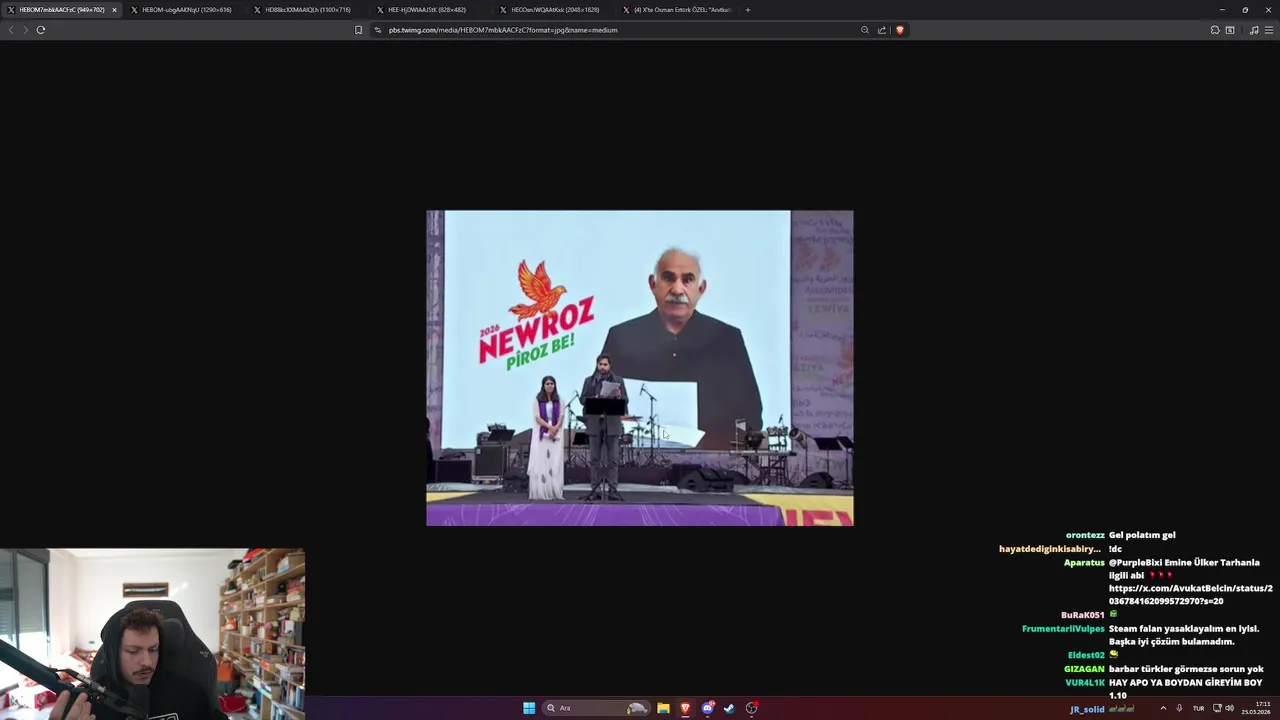1280x720 pixels.
Task: Click username JR_solid in chat
Action: (1087, 709)
